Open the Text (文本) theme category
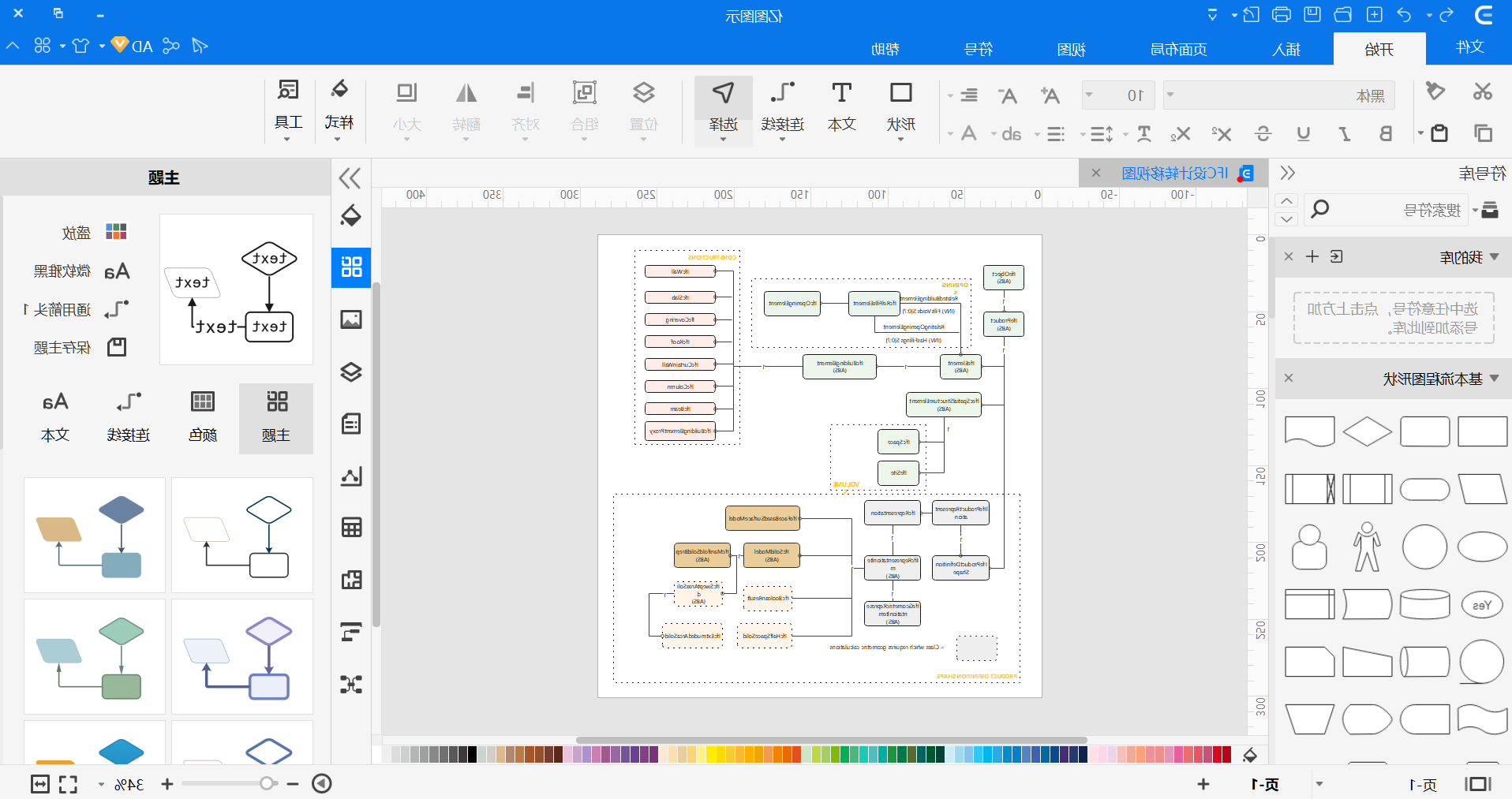The image size is (1512, 799). pyautogui.click(x=55, y=419)
